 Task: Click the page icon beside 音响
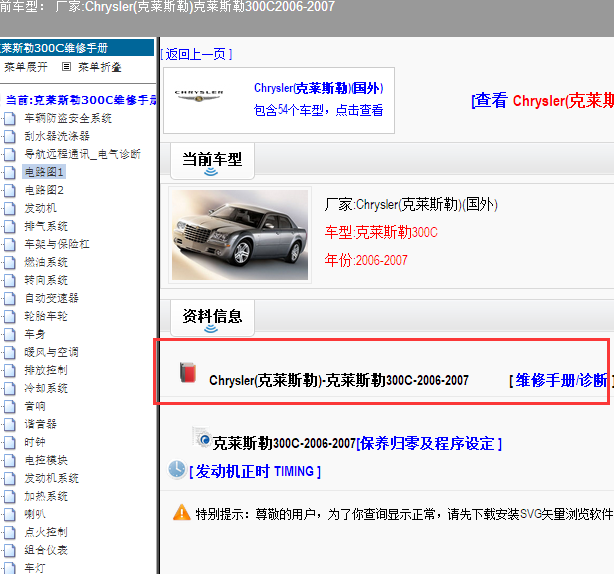10,406
